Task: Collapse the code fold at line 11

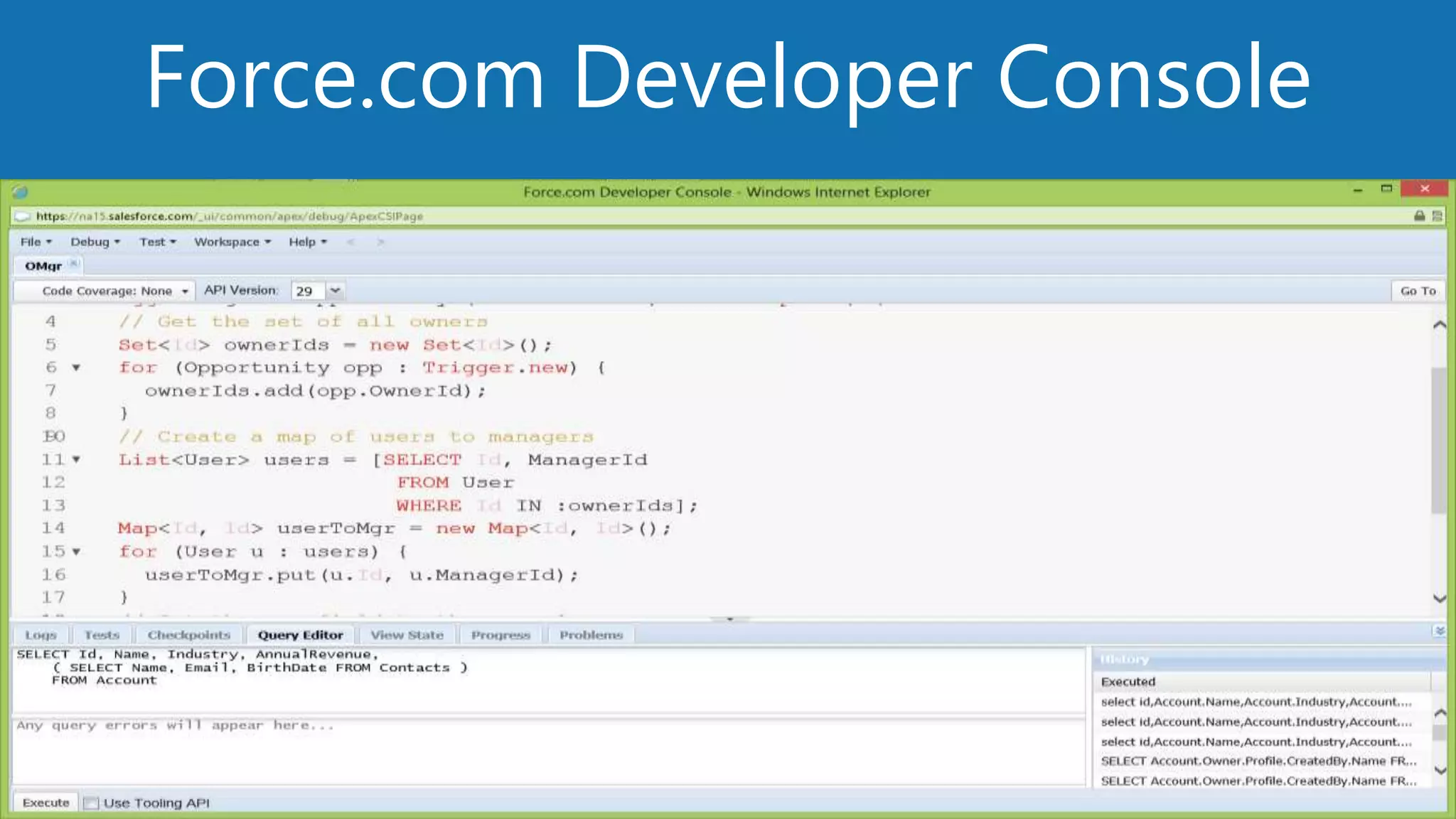Action: click(76, 459)
